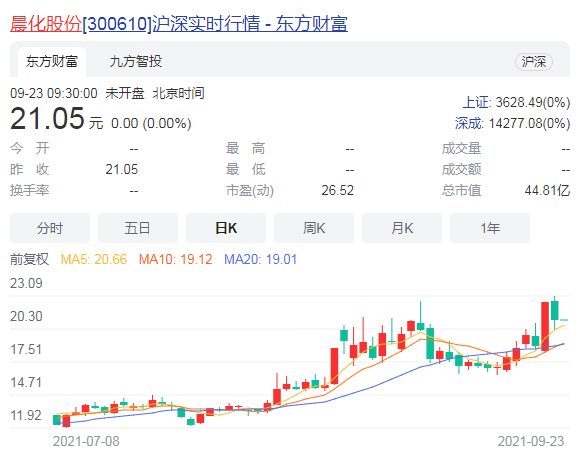
Task: Click the tall red candlestick near 2021-09-23
Action: 545,326
